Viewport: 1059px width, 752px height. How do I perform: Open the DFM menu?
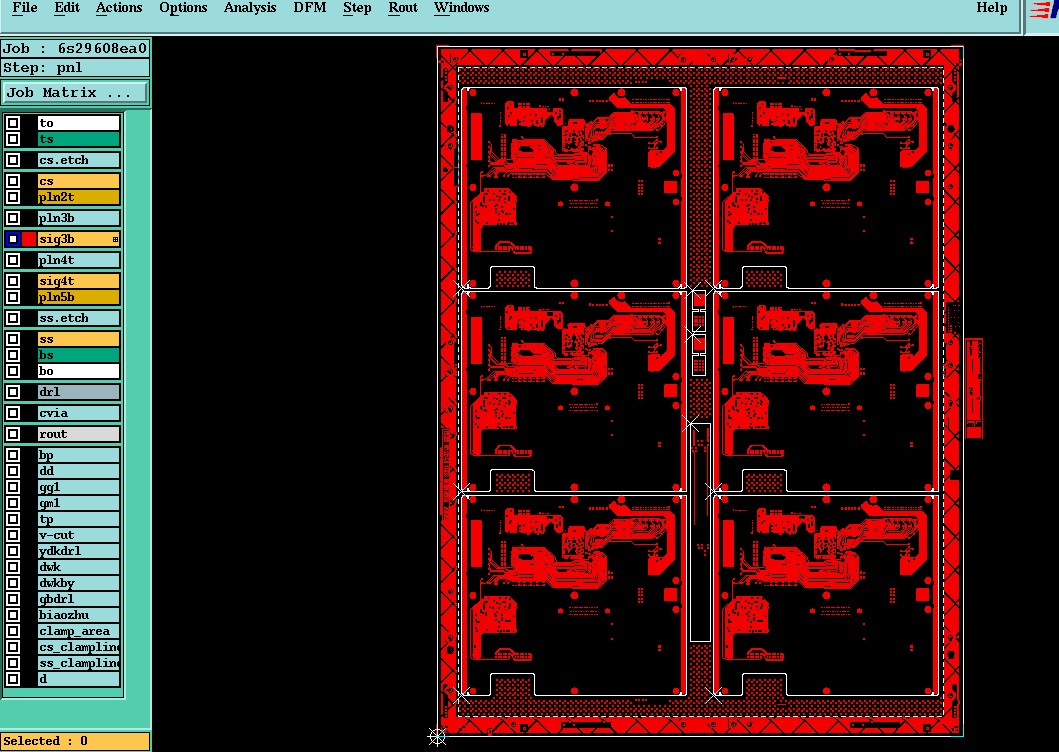[309, 8]
